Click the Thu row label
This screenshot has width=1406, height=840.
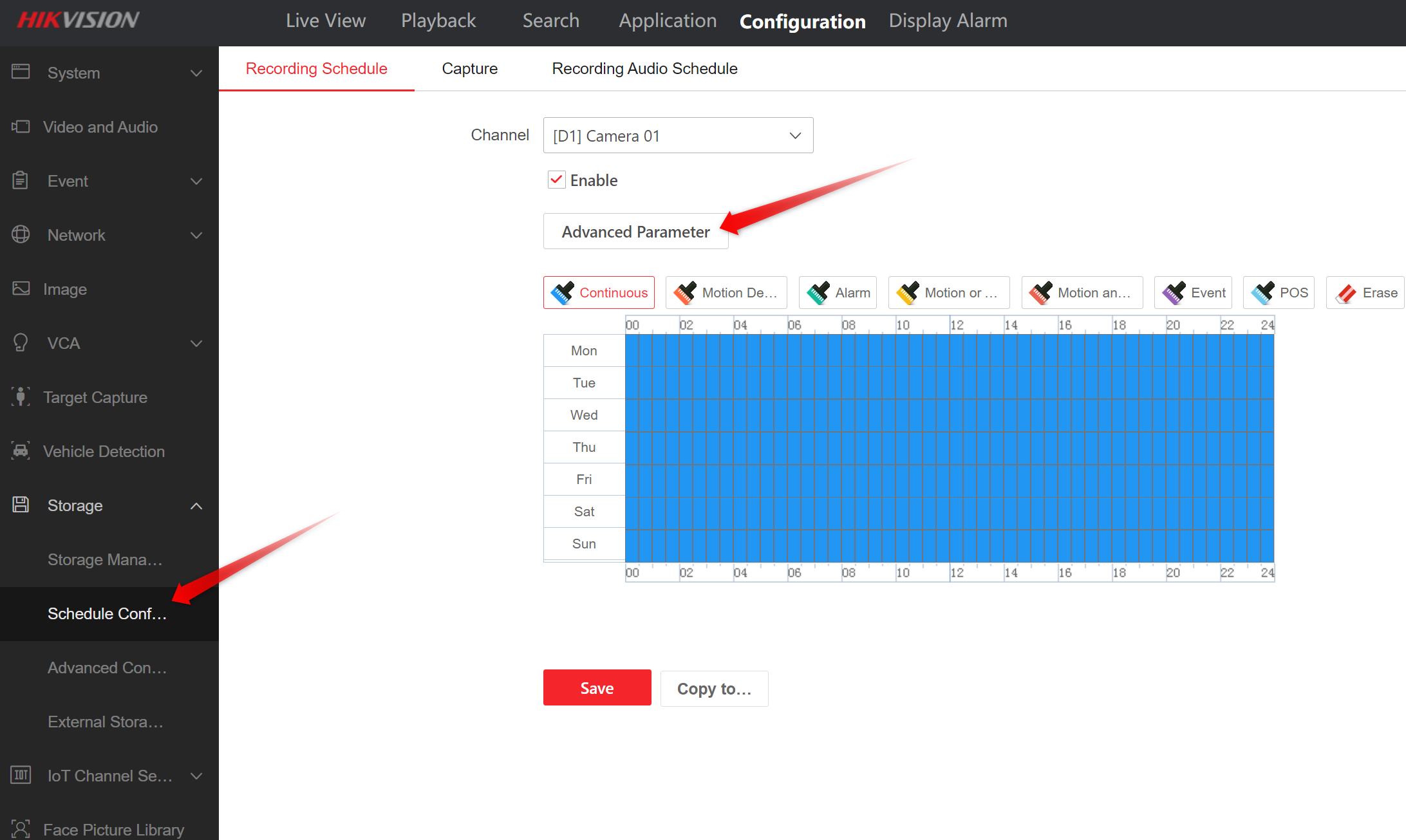584,447
